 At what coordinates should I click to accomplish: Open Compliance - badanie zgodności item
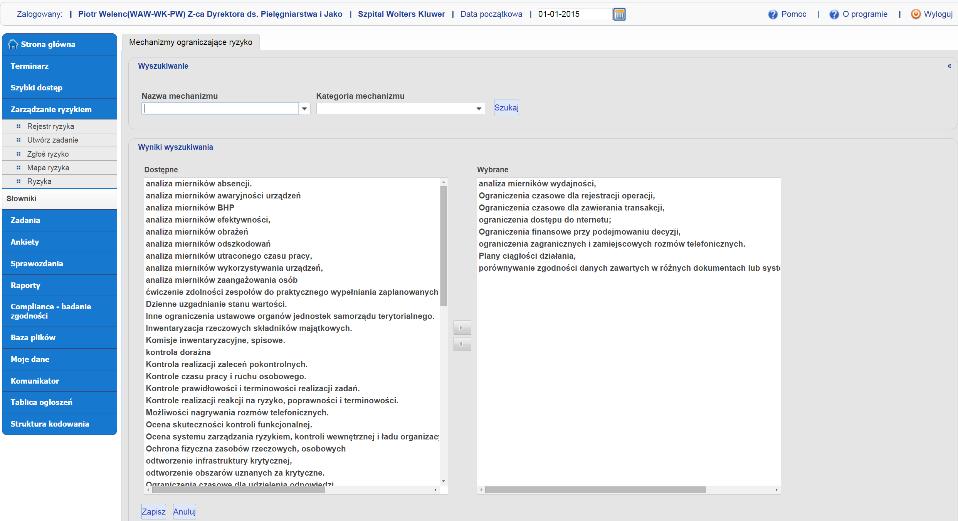coord(59,311)
